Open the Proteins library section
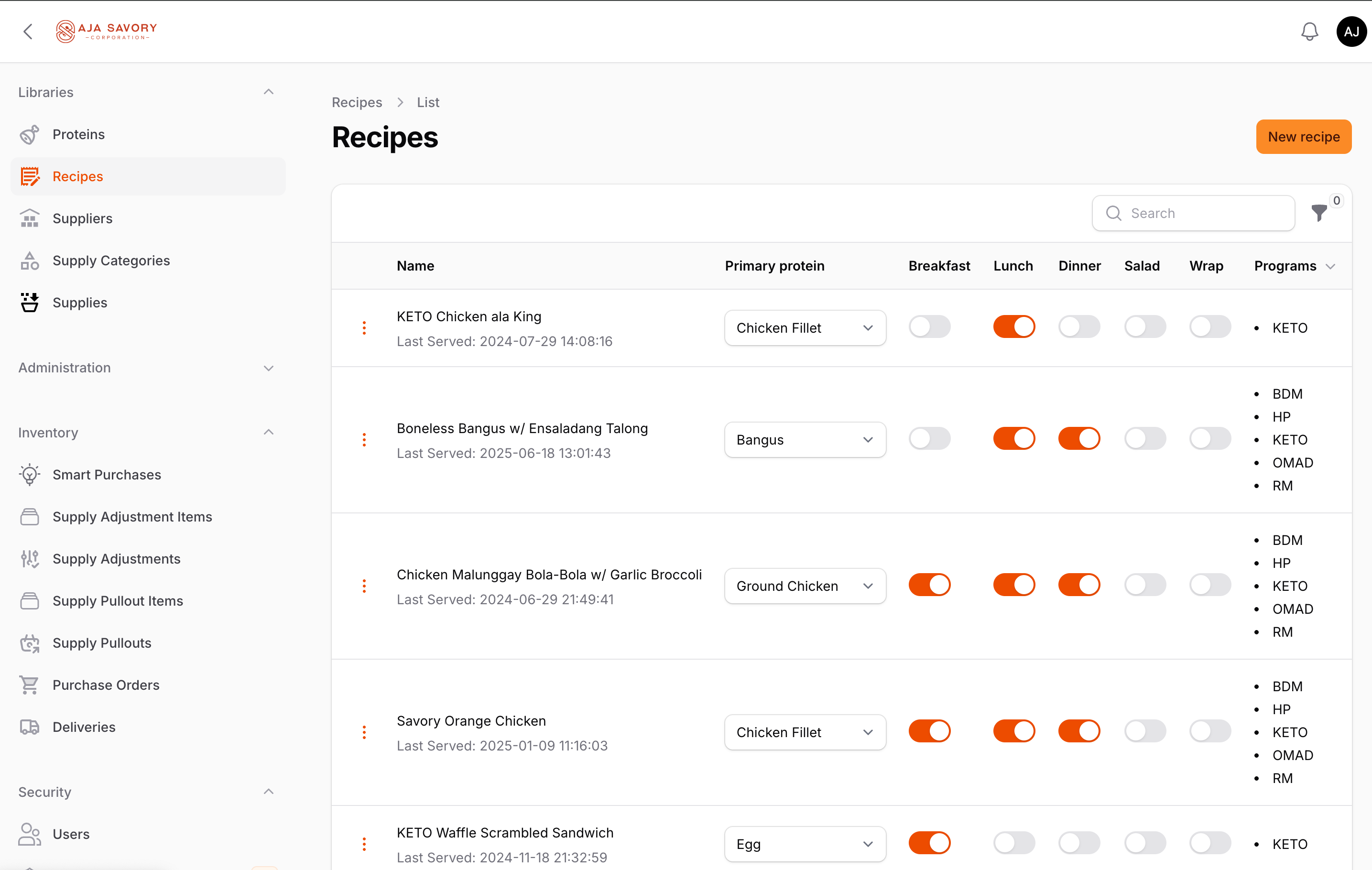 (78, 134)
